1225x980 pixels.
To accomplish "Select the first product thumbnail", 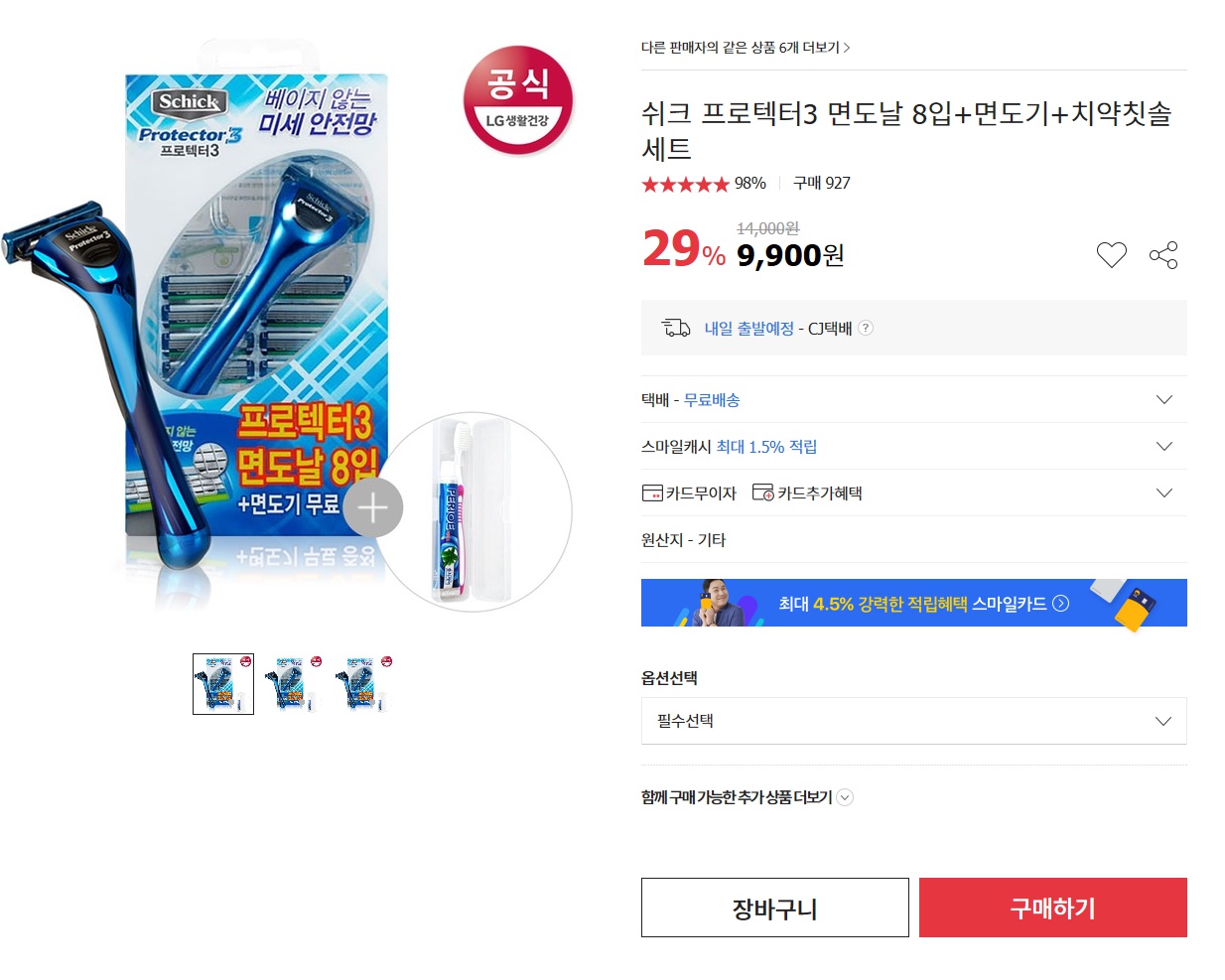I will pyautogui.click(x=223, y=684).
